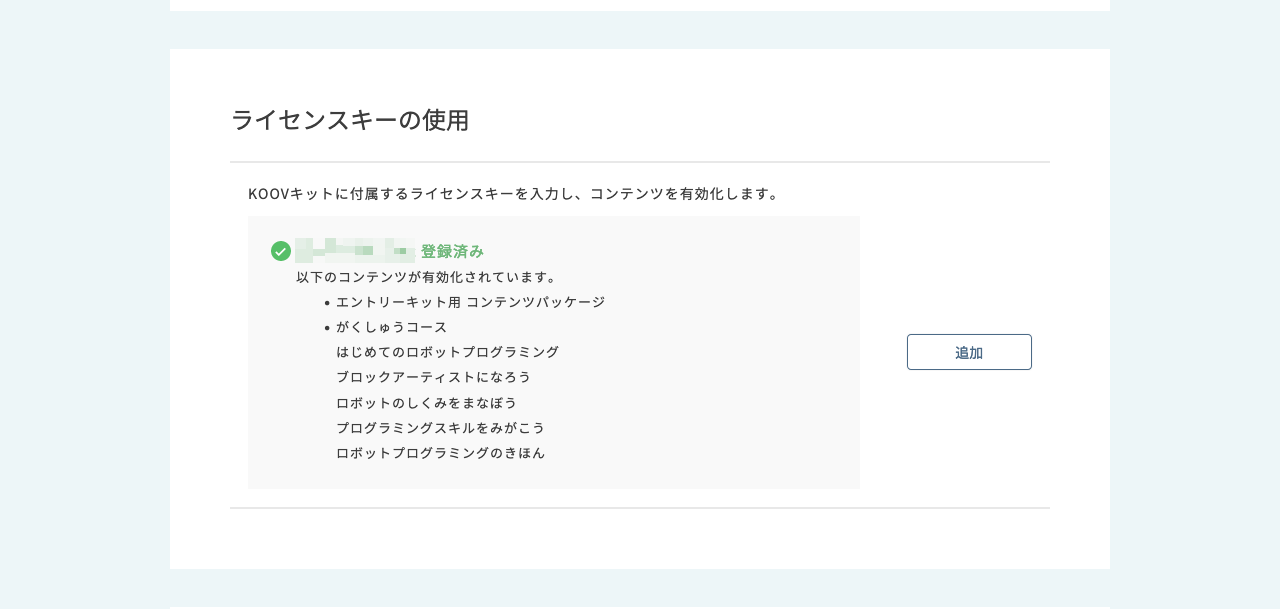Click the ライセンスキーの使用 heading
This screenshot has height=609, width=1280.
(x=350, y=120)
